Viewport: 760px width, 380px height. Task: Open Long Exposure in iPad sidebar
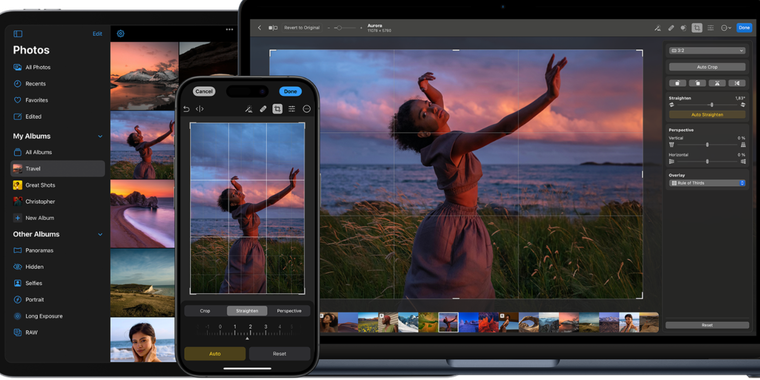pyautogui.click(x=57, y=317)
